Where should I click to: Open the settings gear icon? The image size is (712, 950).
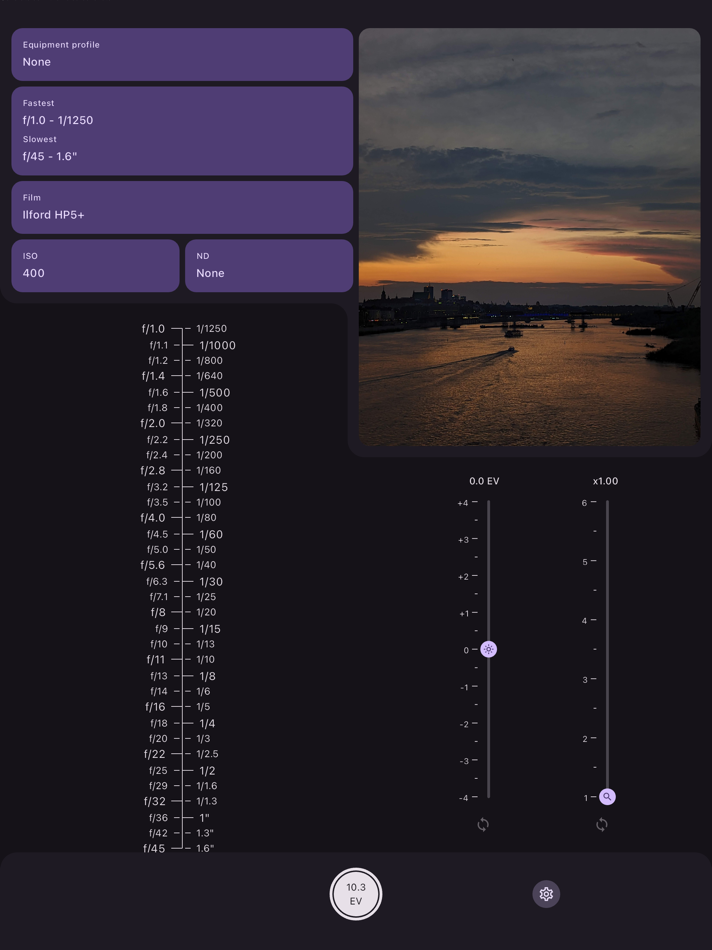(546, 894)
